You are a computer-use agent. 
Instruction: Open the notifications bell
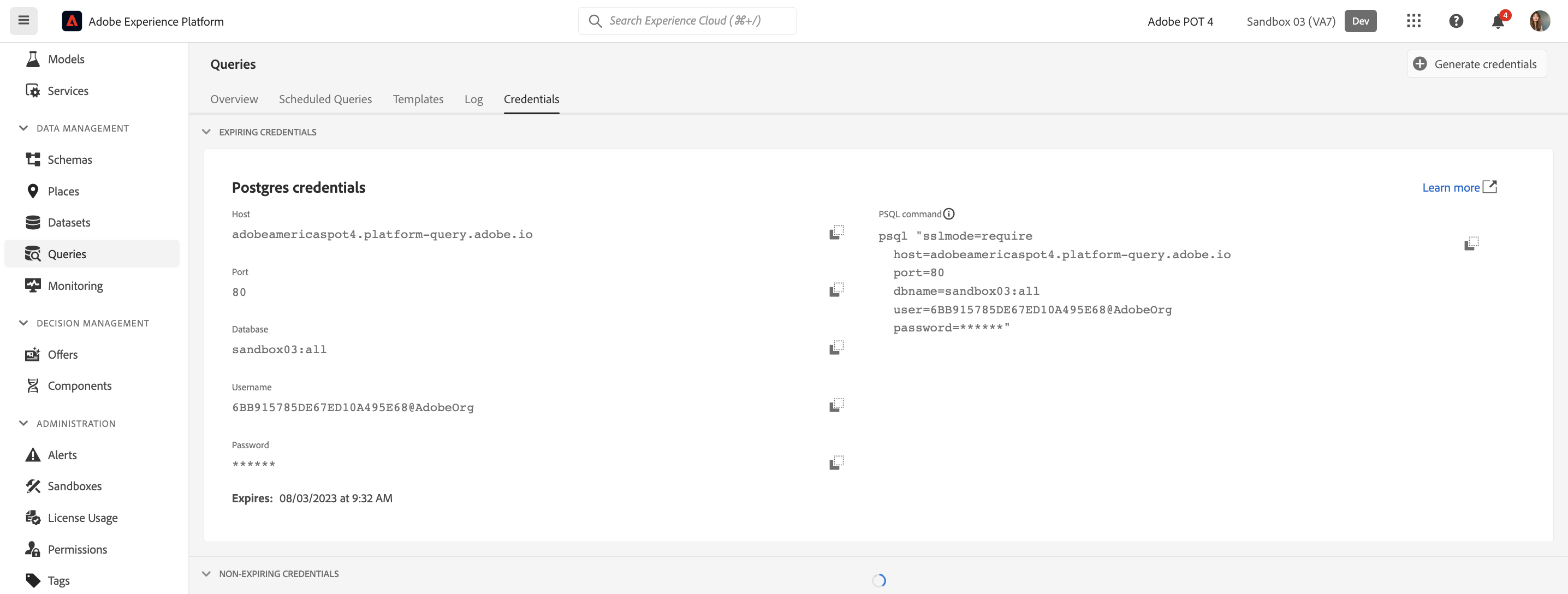(1498, 21)
